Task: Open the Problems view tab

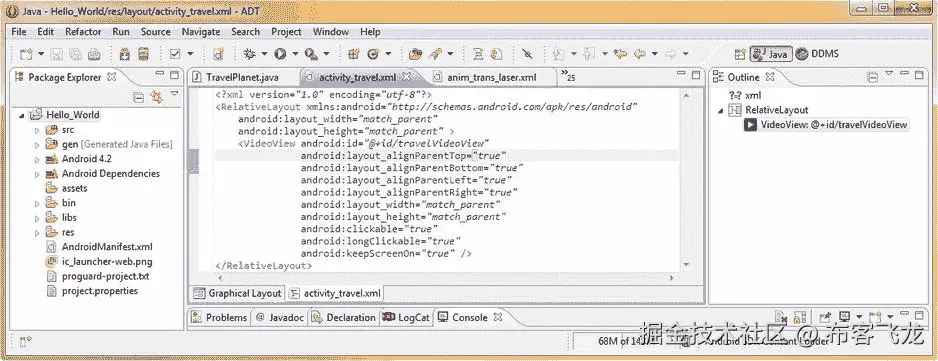Action: coord(220,318)
